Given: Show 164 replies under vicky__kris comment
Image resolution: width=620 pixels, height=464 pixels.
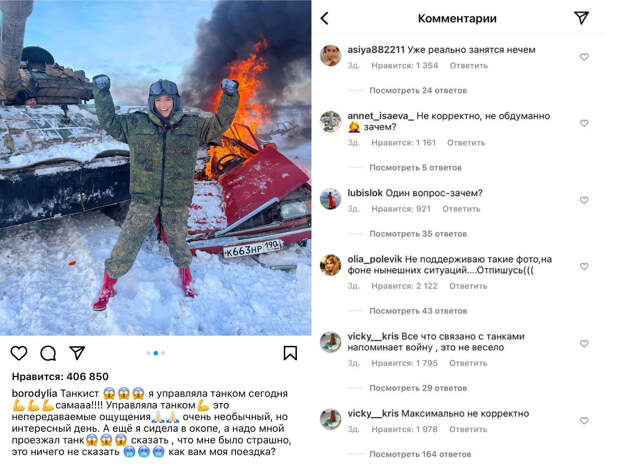Looking at the screenshot, I should click(420, 454).
